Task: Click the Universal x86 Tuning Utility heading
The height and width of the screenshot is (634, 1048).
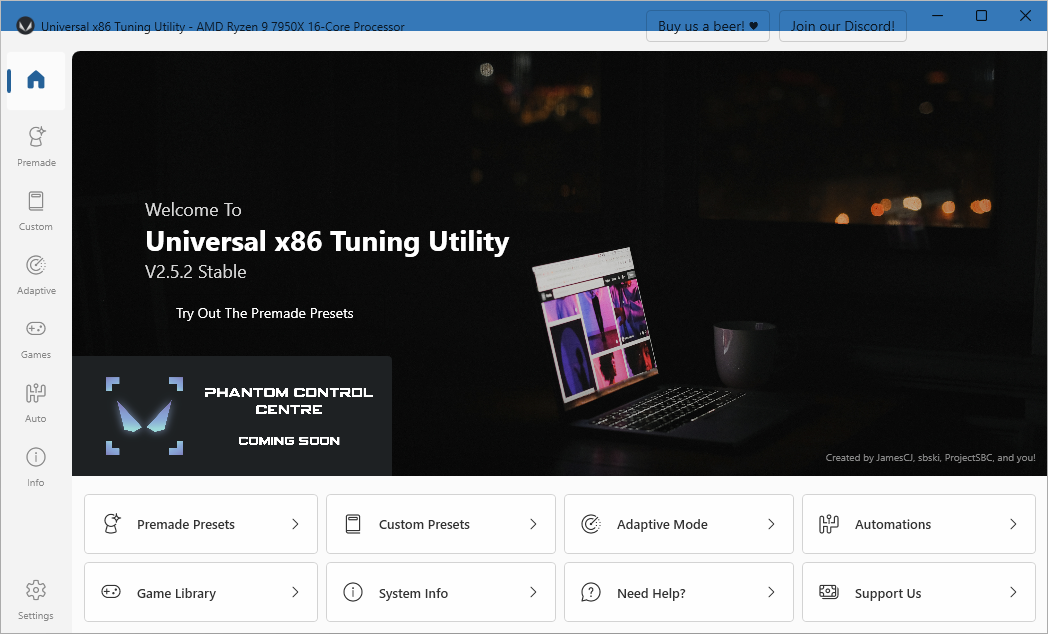Action: (x=327, y=241)
